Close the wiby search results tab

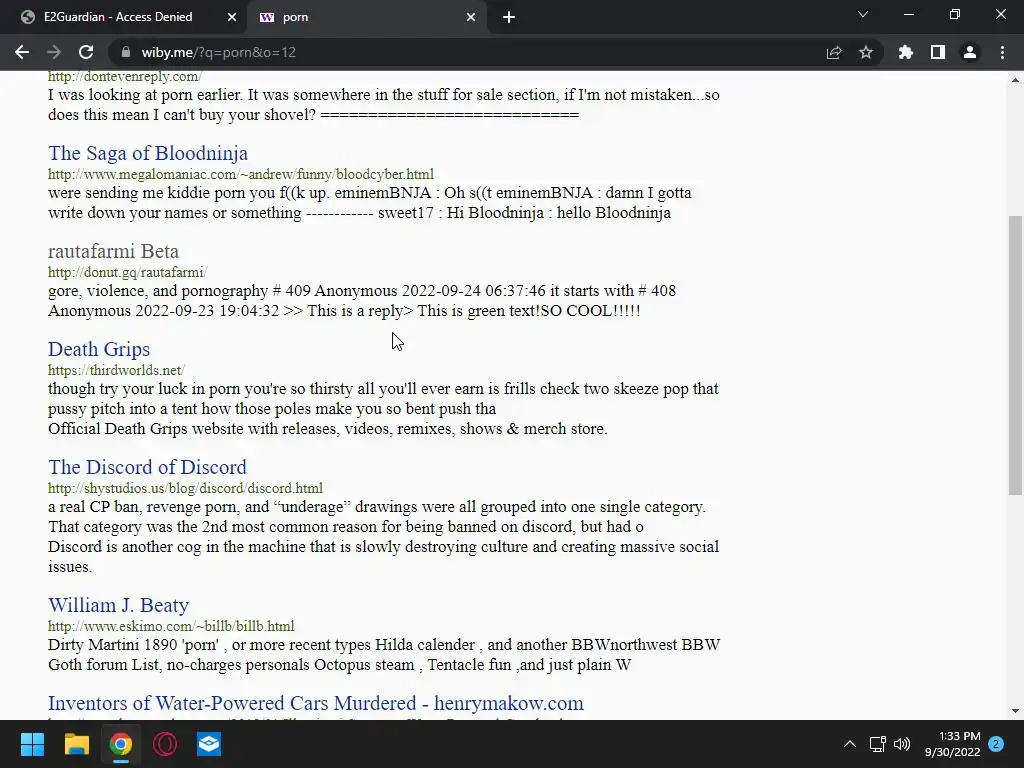coord(471,18)
